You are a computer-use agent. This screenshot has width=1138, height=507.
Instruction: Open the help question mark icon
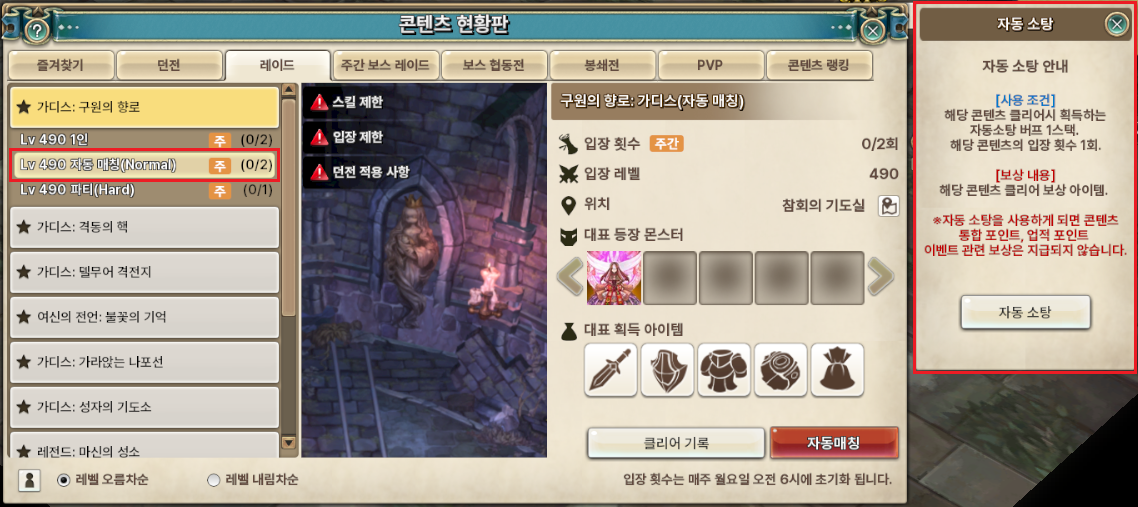pyautogui.click(x=38, y=30)
